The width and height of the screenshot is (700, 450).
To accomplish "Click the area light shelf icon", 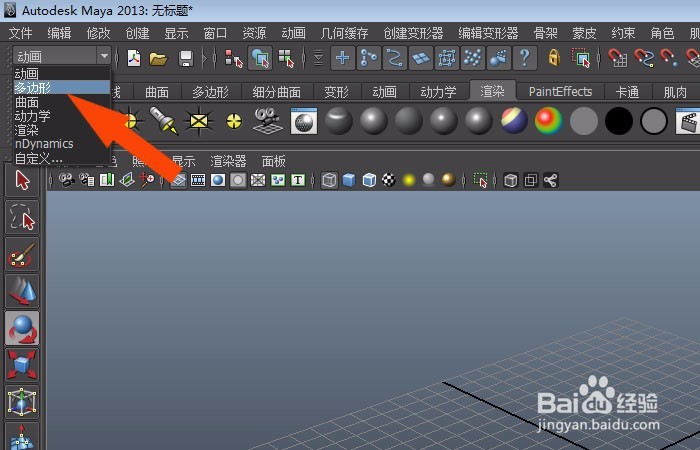I will tap(199, 121).
